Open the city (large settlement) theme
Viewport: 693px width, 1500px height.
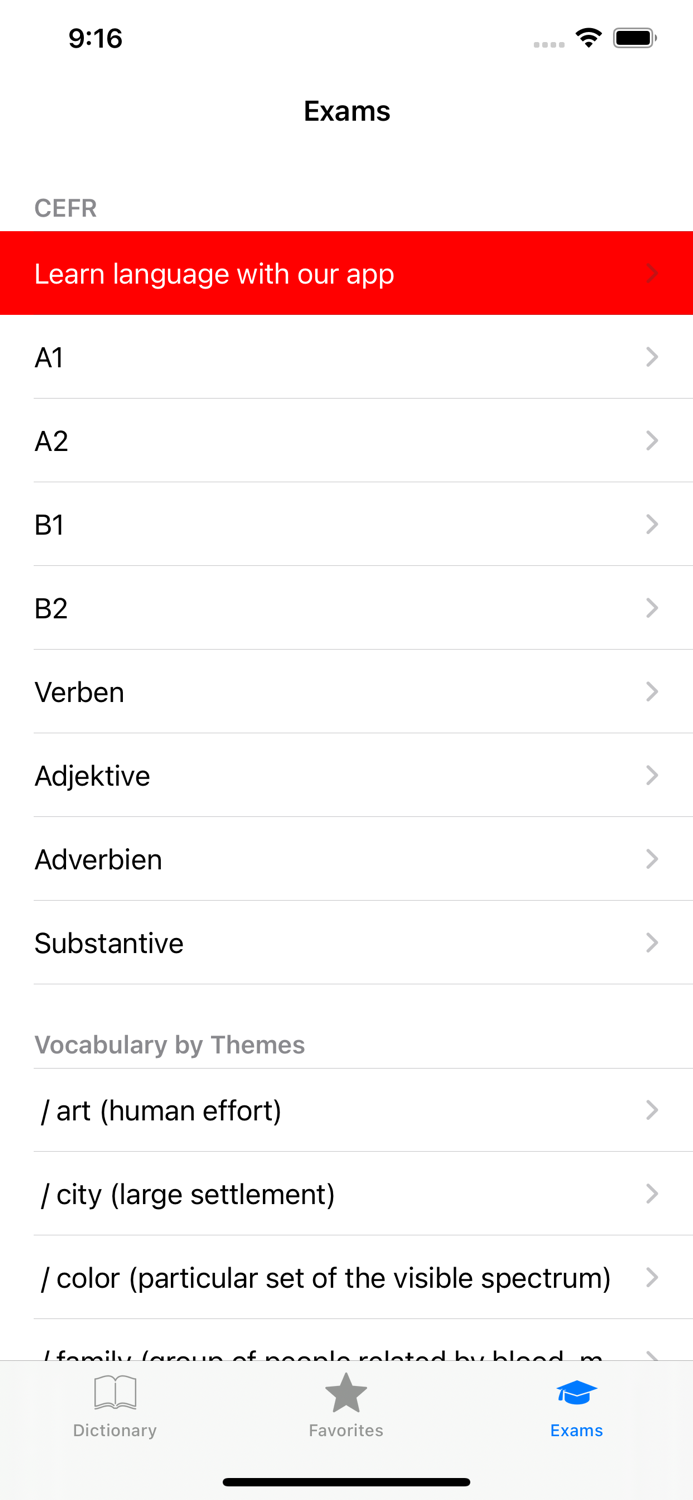(x=346, y=1194)
